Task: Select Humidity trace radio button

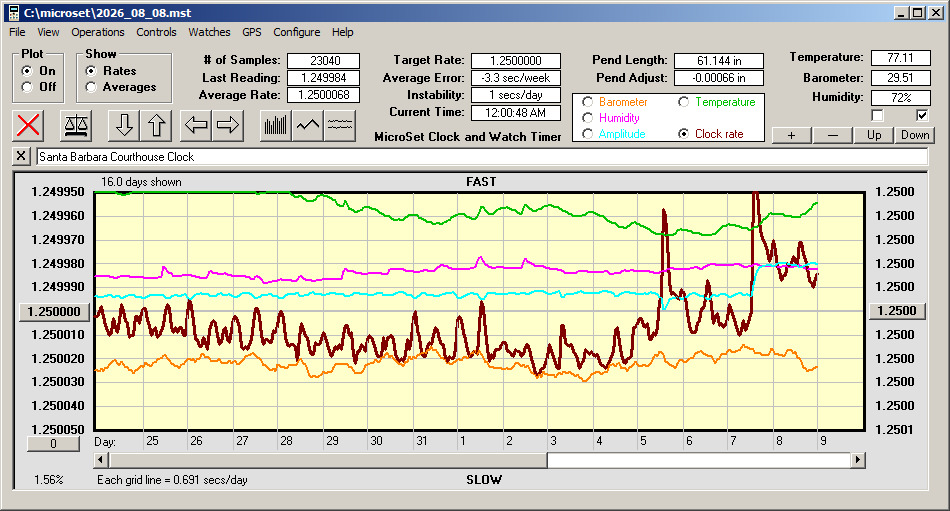Action: click(587, 118)
